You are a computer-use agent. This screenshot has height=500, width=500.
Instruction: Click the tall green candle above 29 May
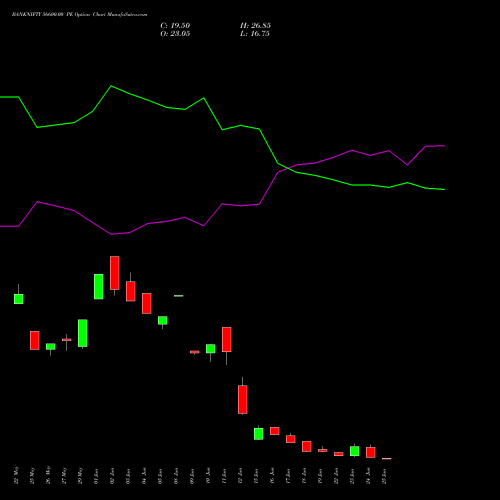pyautogui.click(x=83, y=333)
